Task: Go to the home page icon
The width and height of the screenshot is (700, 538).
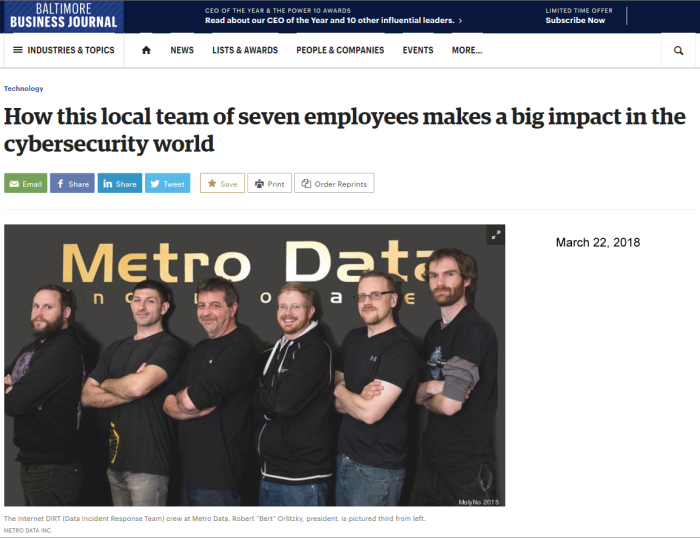Action: (x=146, y=50)
